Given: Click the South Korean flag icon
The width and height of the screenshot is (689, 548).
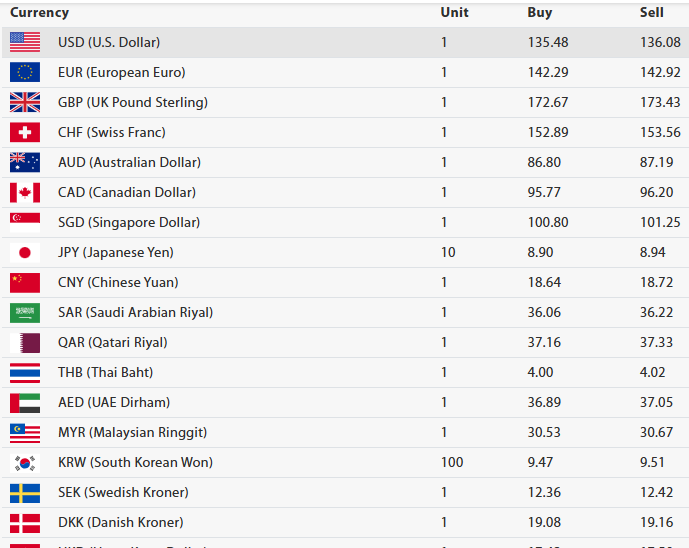Looking at the screenshot, I should click(x=25, y=462).
